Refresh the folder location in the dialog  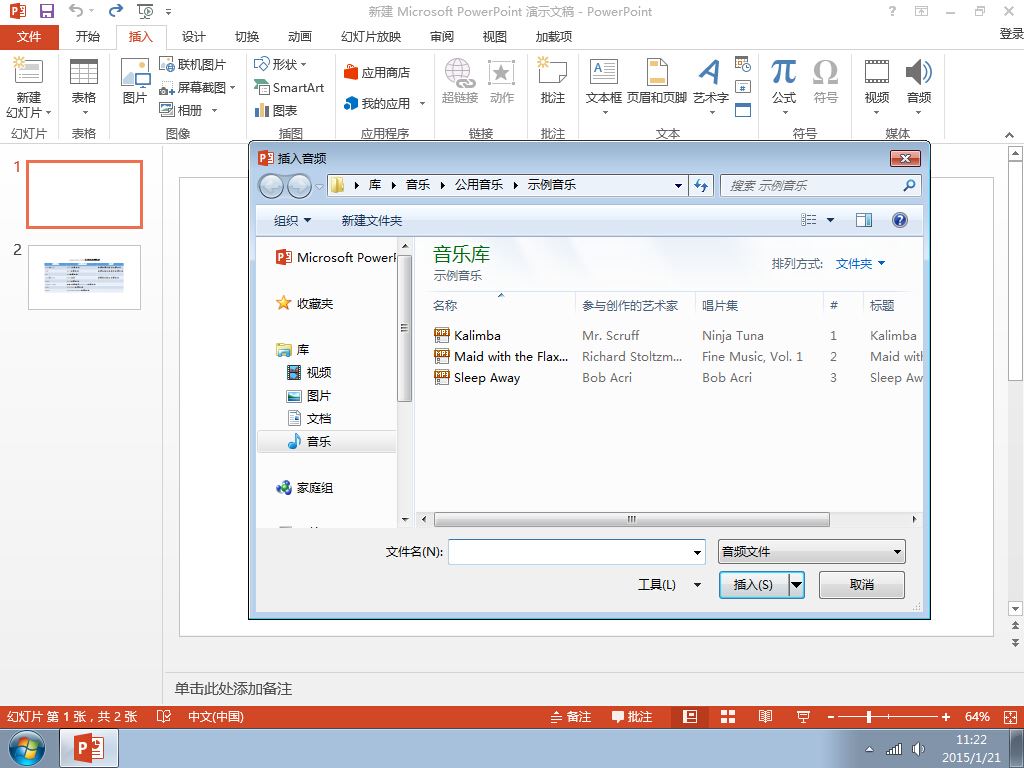click(701, 185)
